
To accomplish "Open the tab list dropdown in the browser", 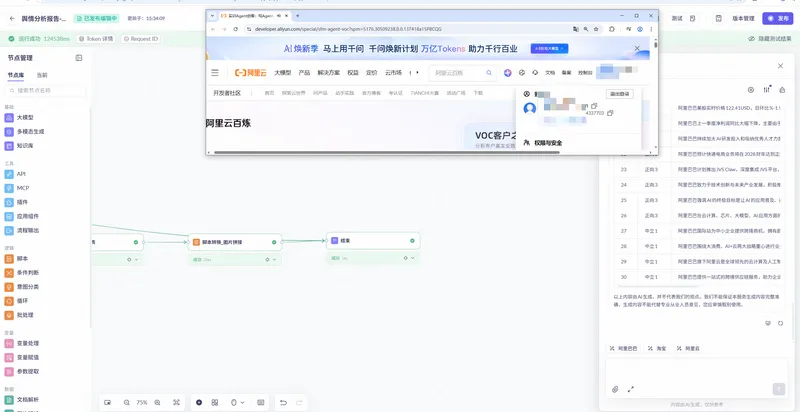I will (213, 16).
